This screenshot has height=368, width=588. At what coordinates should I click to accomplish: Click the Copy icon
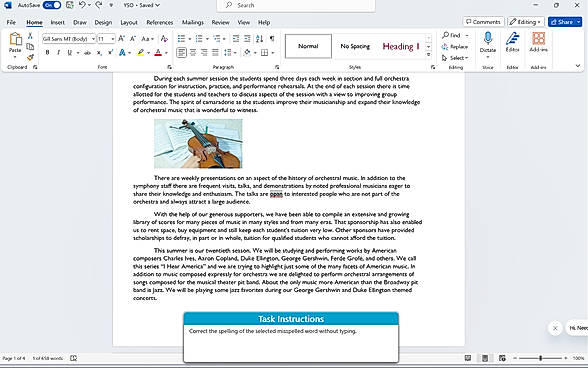tap(30, 47)
